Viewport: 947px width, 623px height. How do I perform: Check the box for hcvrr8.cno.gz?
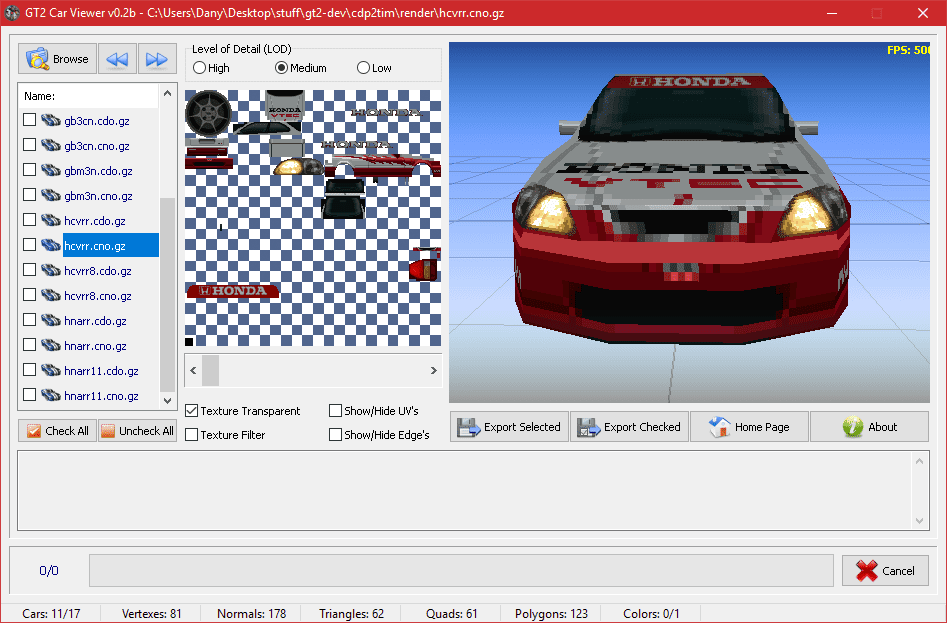pos(29,295)
